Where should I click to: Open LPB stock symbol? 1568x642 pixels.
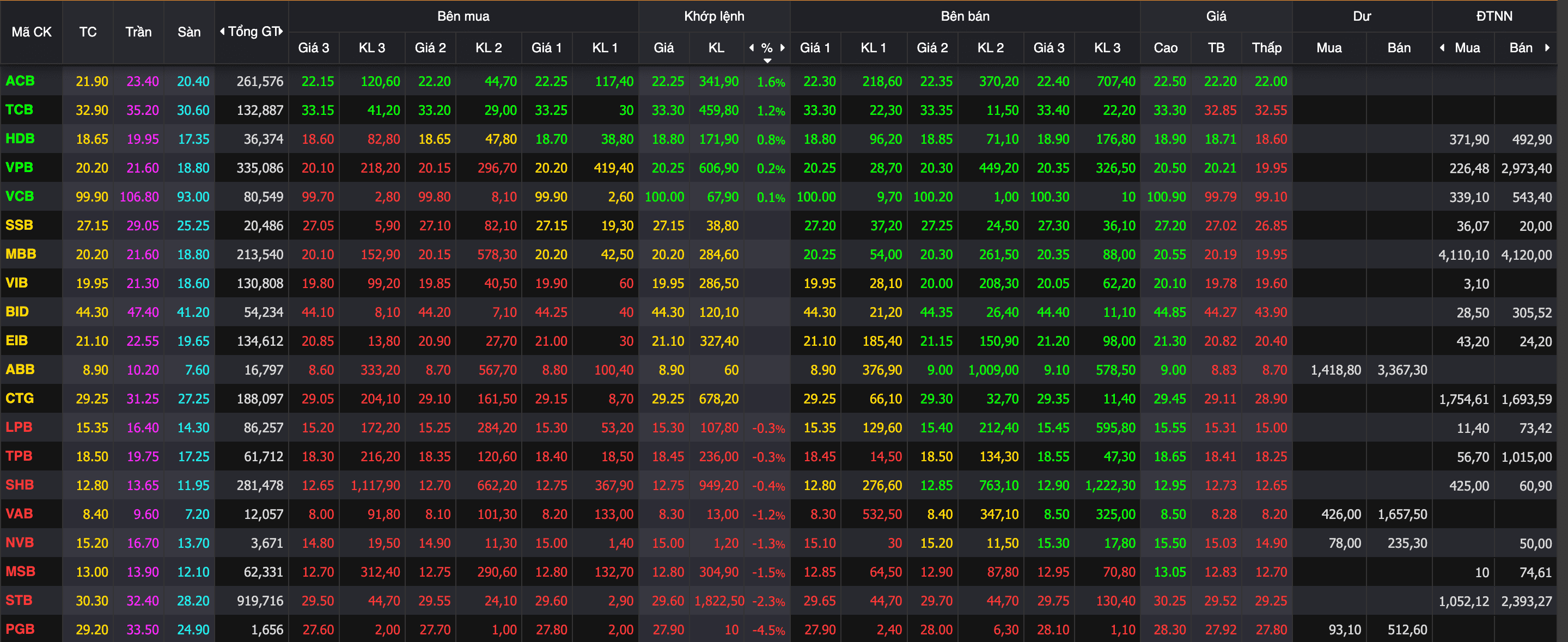pyautogui.click(x=19, y=427)
